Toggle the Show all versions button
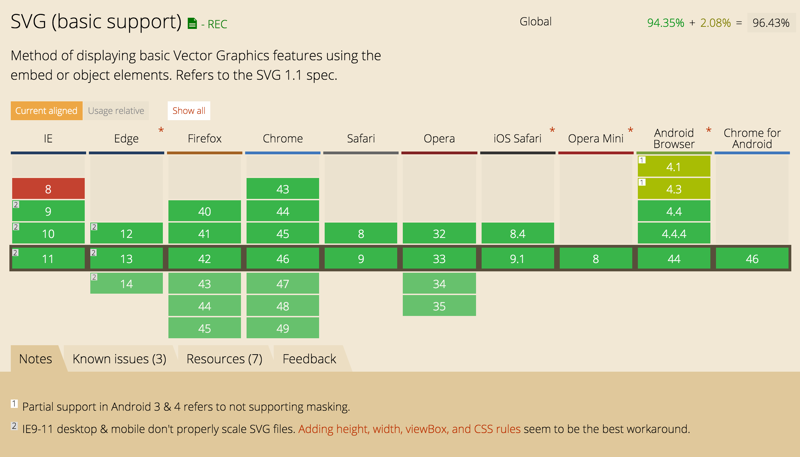The width and height of the screenshot is (800, 457). coord(189,111)
